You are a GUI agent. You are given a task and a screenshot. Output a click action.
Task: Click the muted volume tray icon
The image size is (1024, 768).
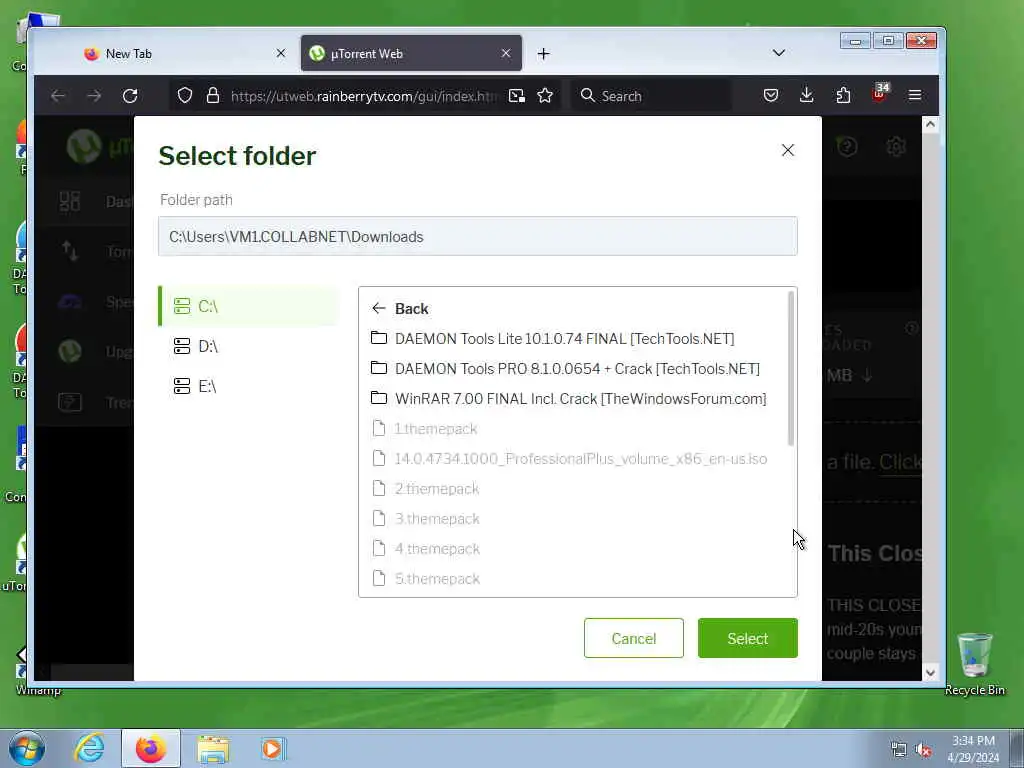(923, 750)
